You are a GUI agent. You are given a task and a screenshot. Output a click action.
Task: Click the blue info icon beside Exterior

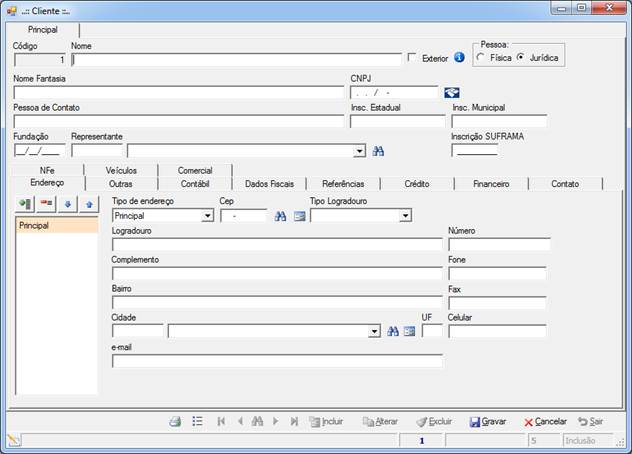pos(459,58)
